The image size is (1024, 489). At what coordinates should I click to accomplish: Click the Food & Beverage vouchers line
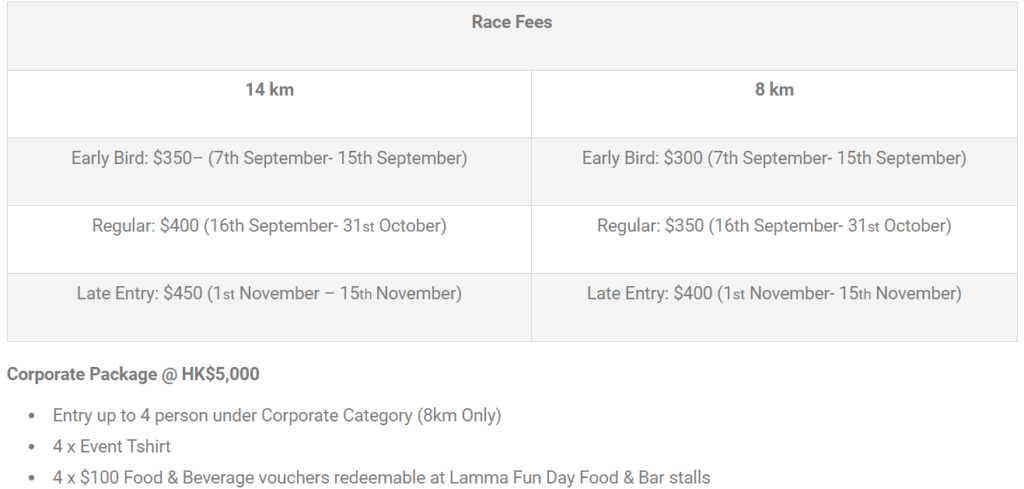[x=381, y=478]
